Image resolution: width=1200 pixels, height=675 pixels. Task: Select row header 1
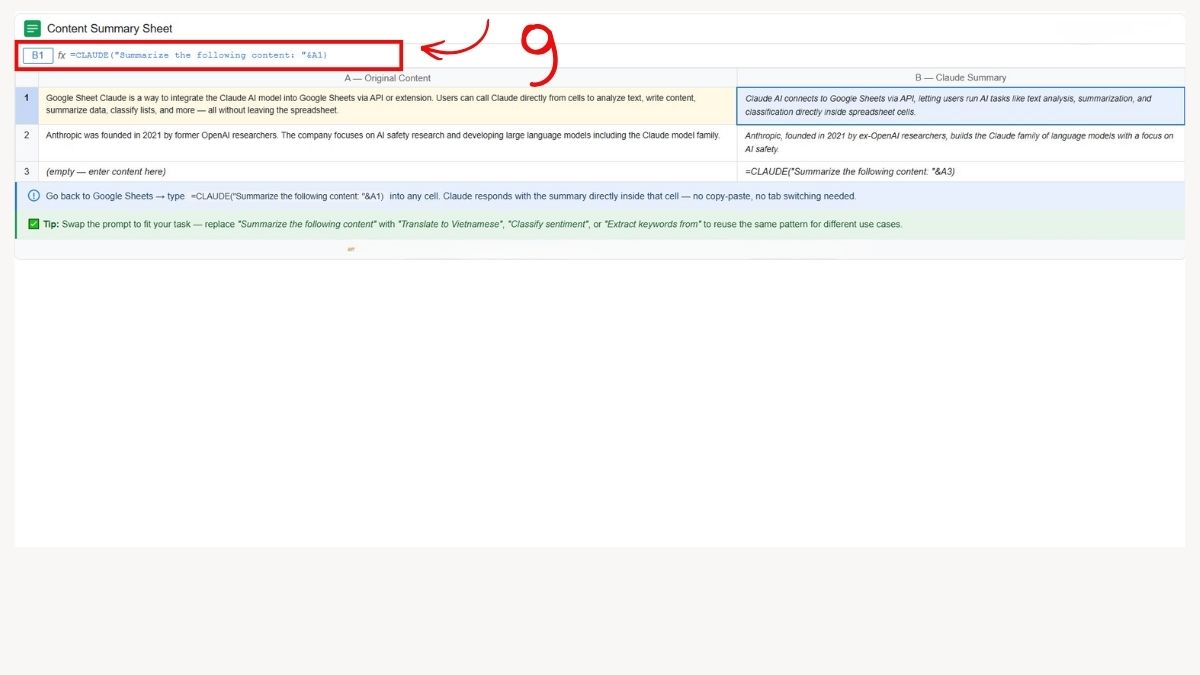tap(27, 105)
